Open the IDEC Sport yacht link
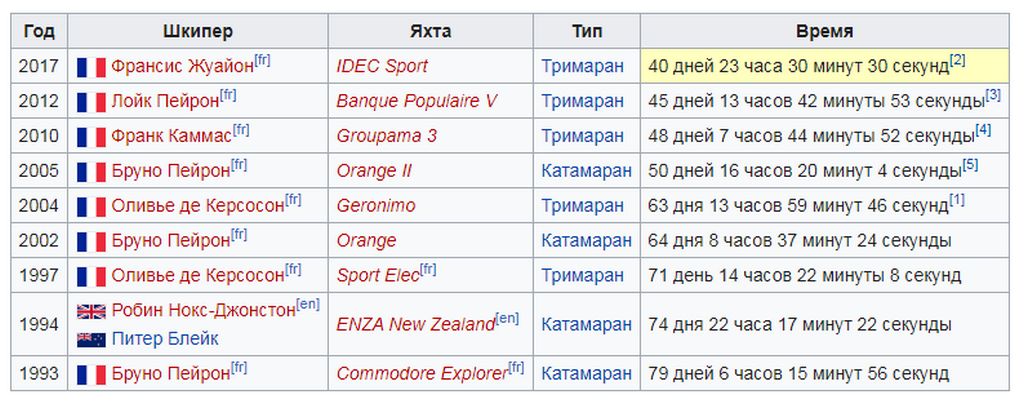The width and height of the screenshot is (1024, 404). (382, 67)
